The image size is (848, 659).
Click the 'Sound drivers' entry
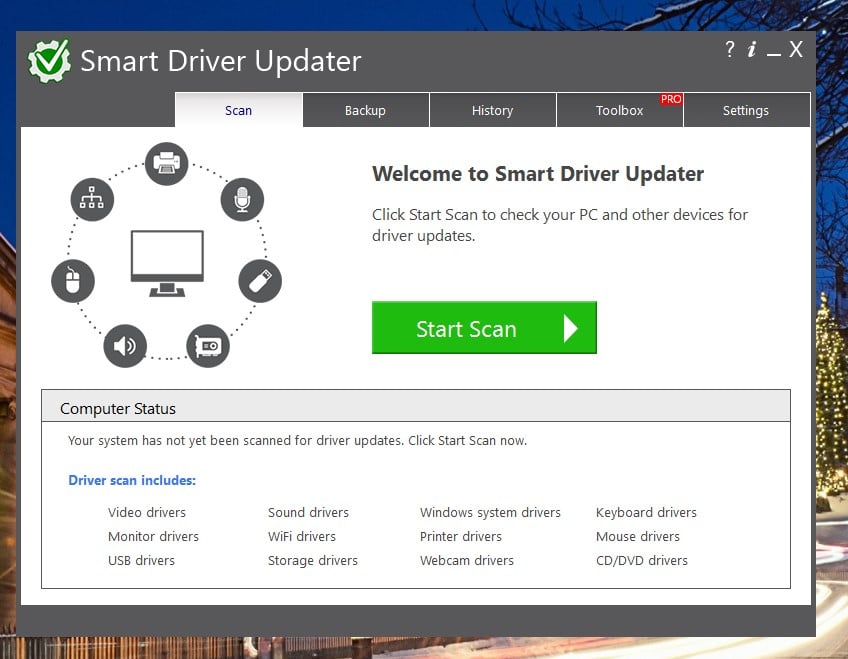coord(308,512)
